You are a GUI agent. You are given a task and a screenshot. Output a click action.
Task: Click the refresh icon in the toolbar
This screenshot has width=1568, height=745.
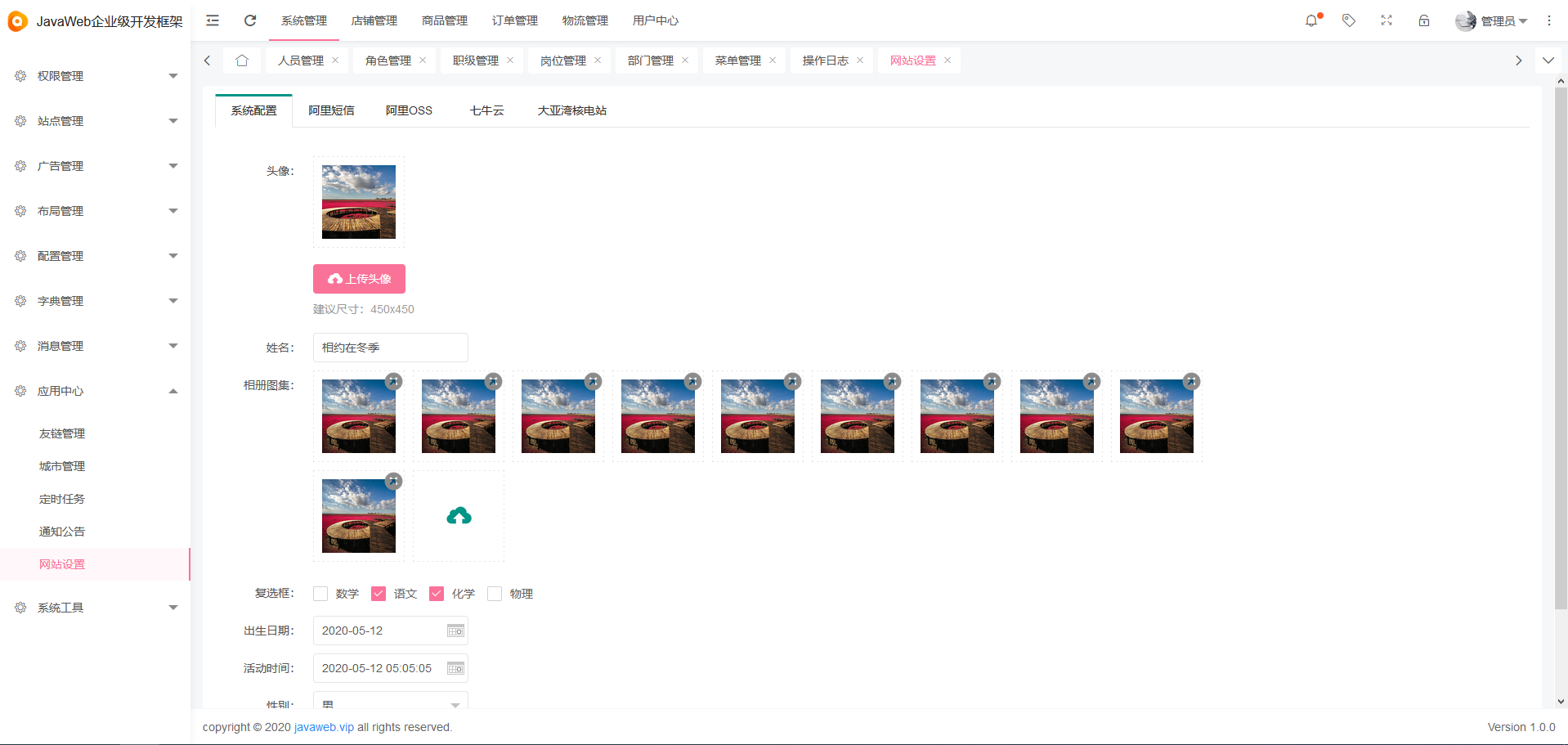(x=250, y=20)
